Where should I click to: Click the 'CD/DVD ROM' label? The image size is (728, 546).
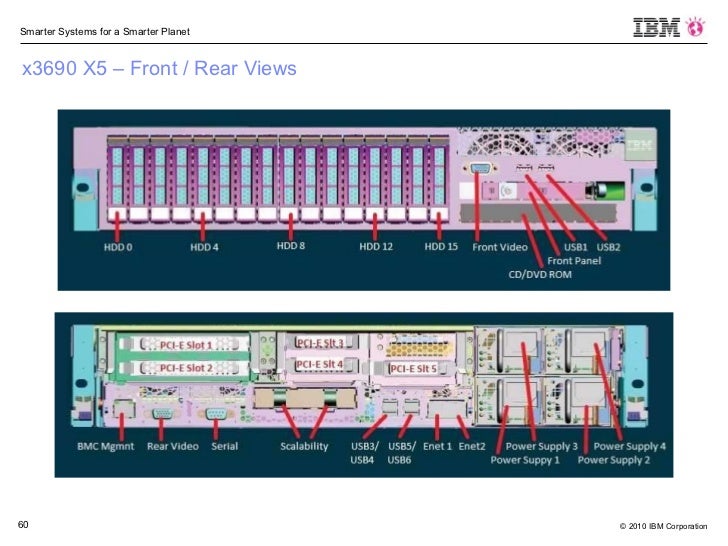coord(540,274)
